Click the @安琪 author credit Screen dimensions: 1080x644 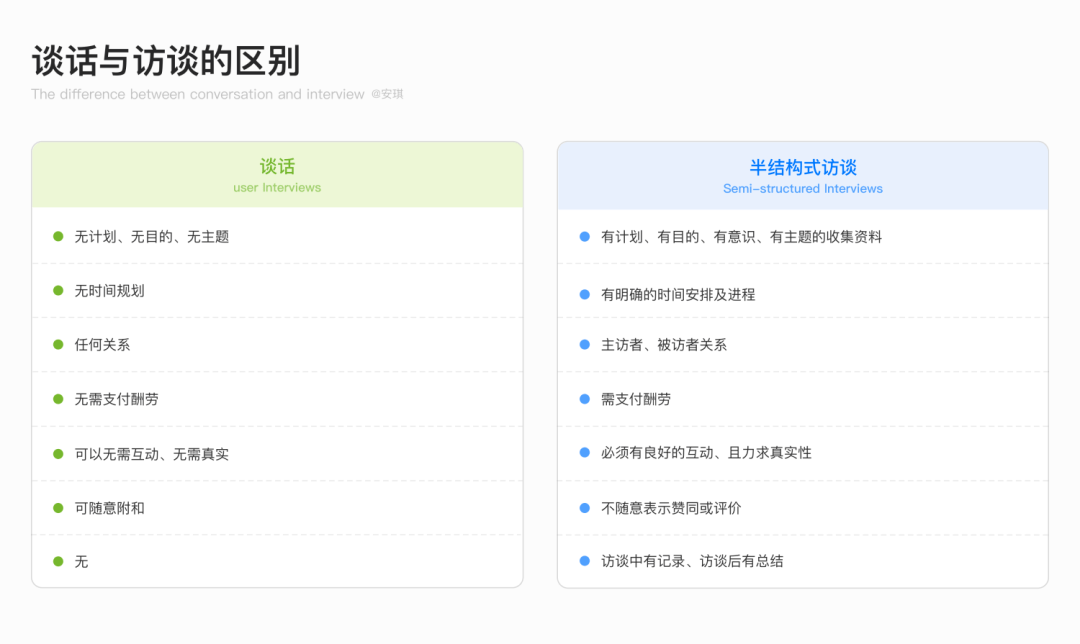387,94
